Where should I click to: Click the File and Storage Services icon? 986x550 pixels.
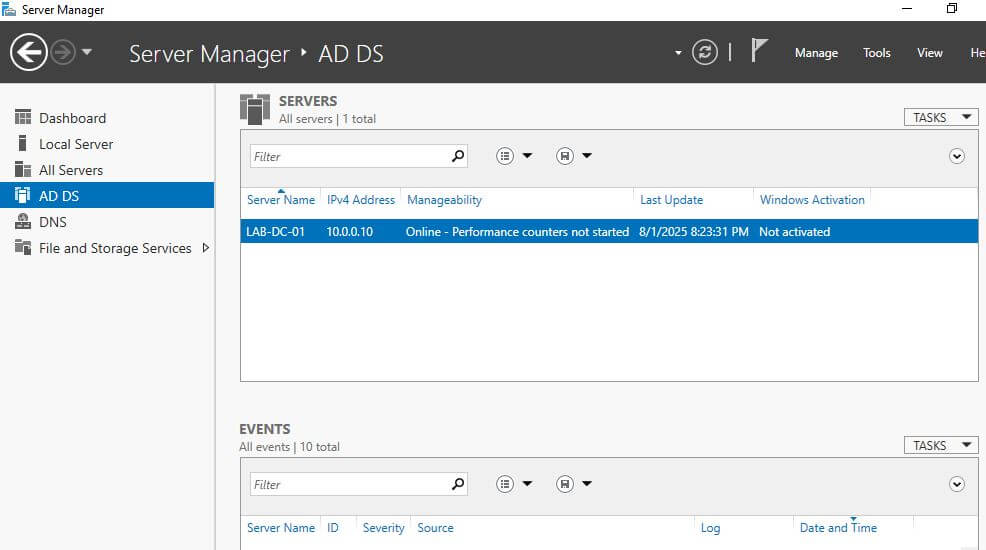[x=23, y=247]
